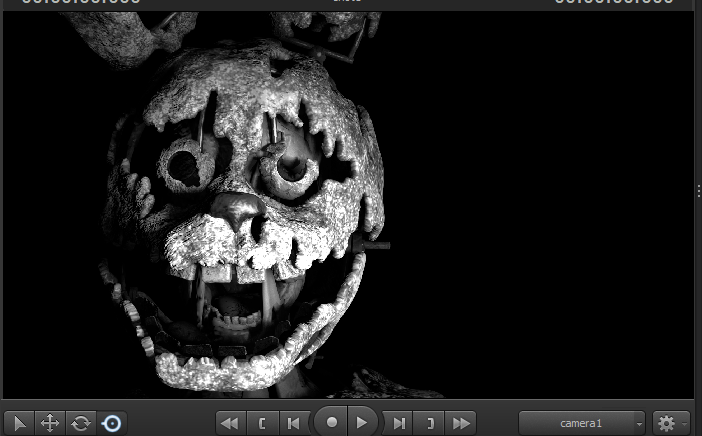Step to the next frame
This screenshot has width=702, height=436.
[398, 423]
